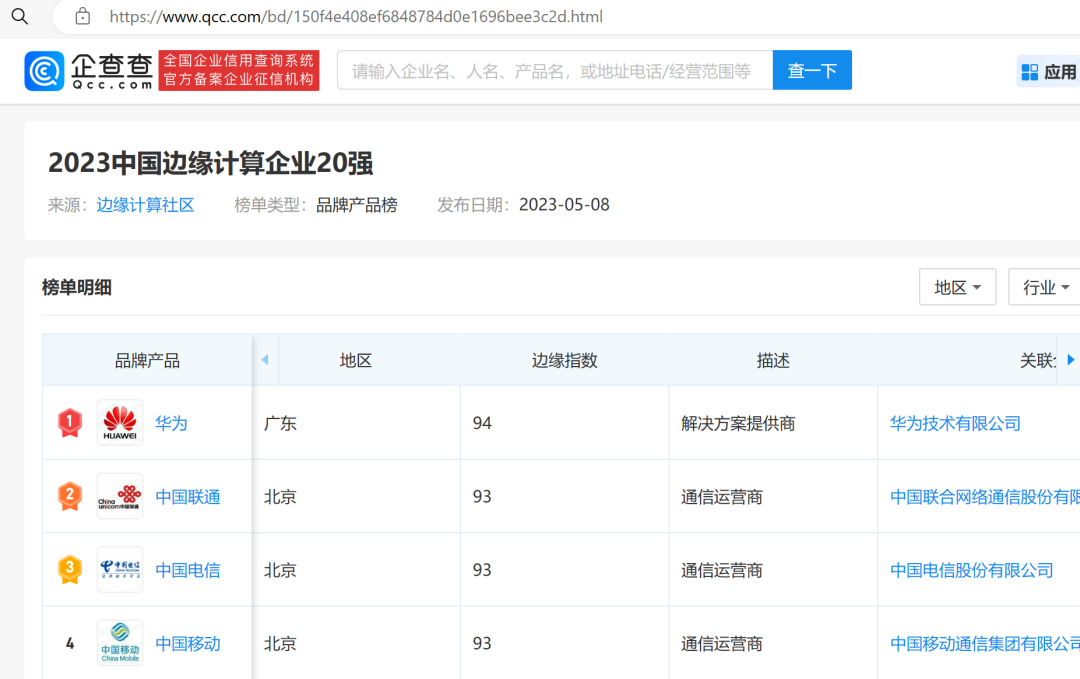1080x679 pixels.
Task: Focus the company search input field
Action: 554,70
